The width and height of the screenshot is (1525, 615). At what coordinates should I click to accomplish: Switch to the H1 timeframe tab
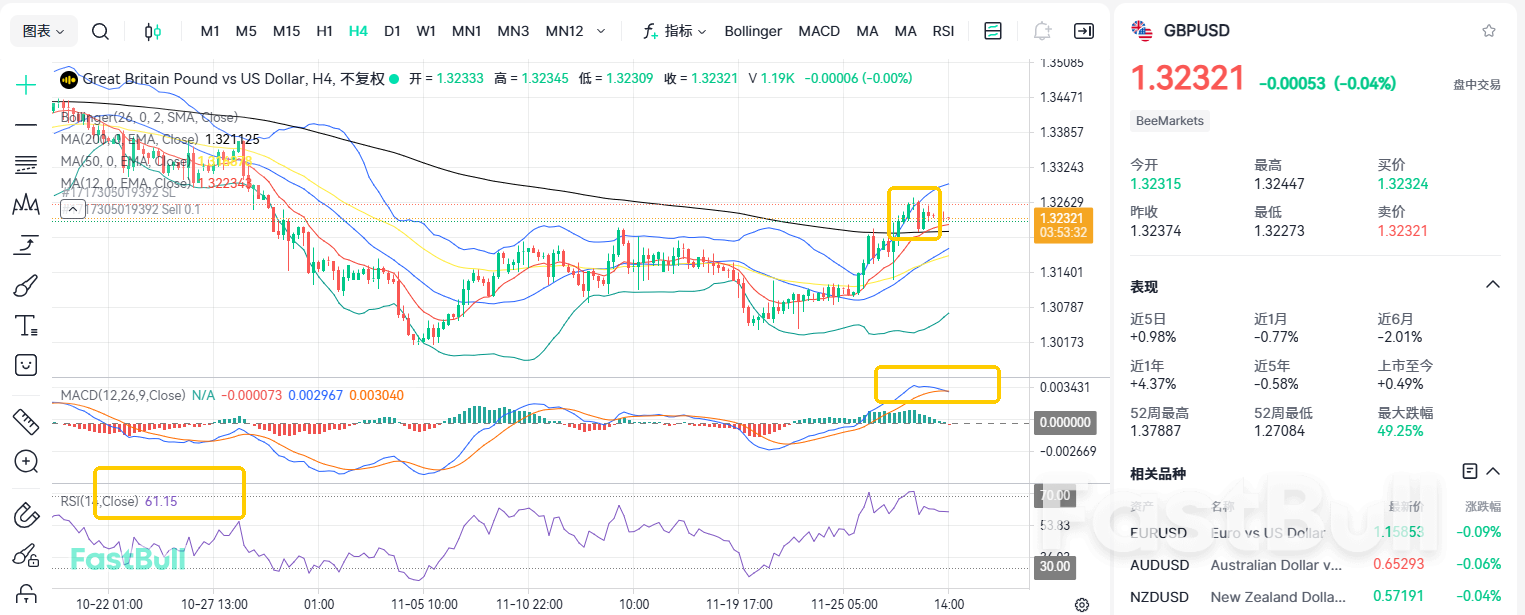tap(324, 31)
